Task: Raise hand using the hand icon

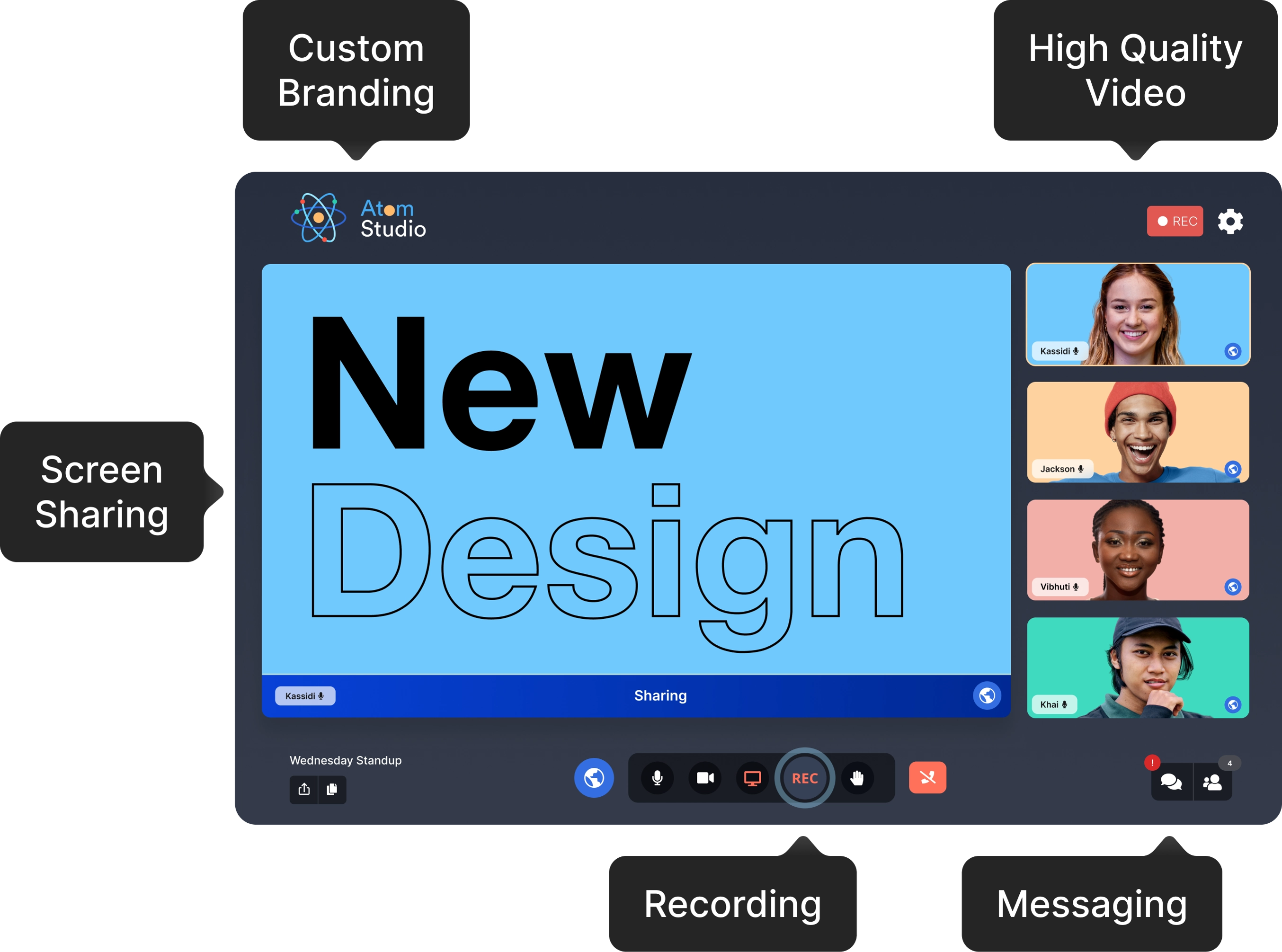Action: (x=857, y=778)
